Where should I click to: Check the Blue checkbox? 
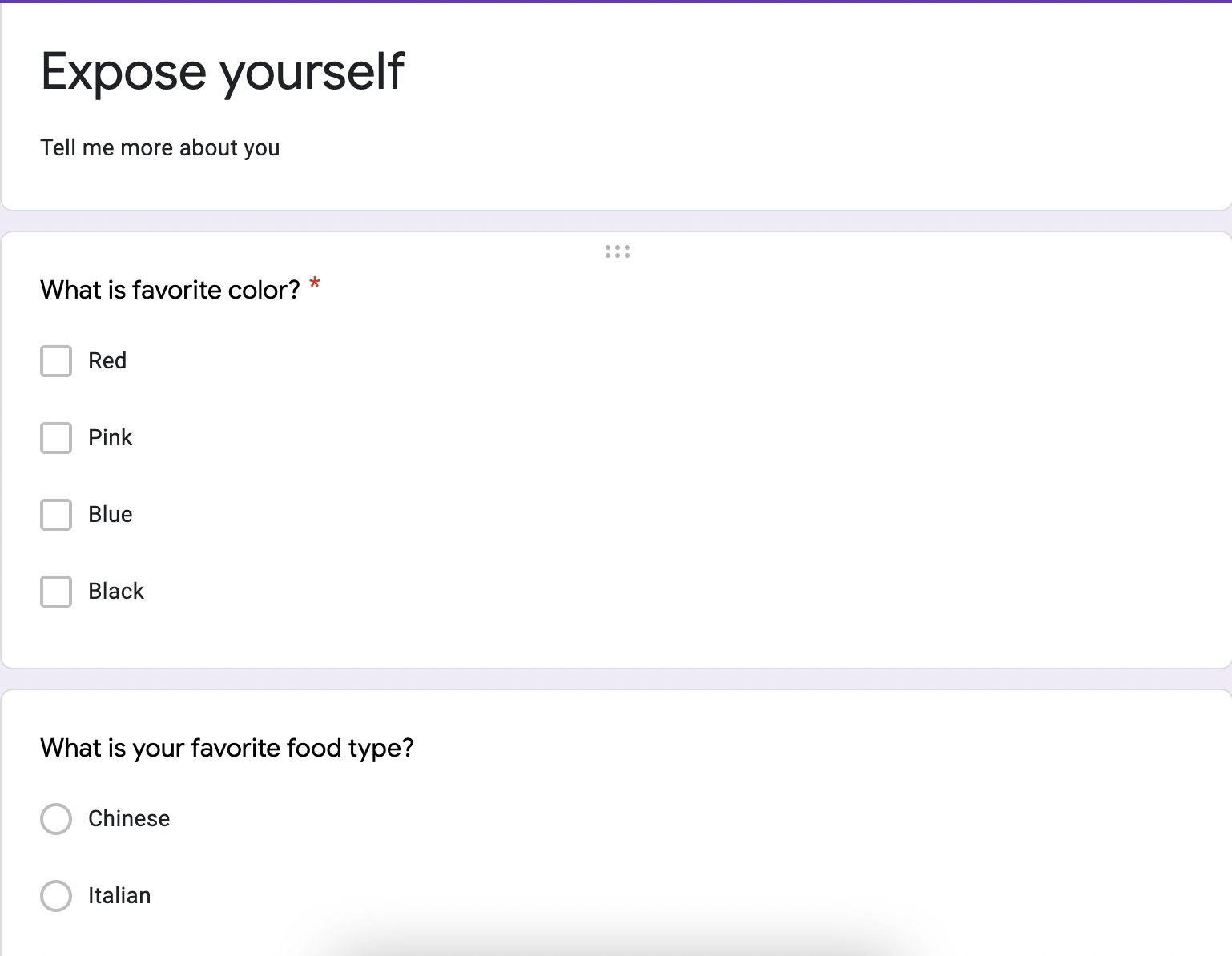[55, 515]
